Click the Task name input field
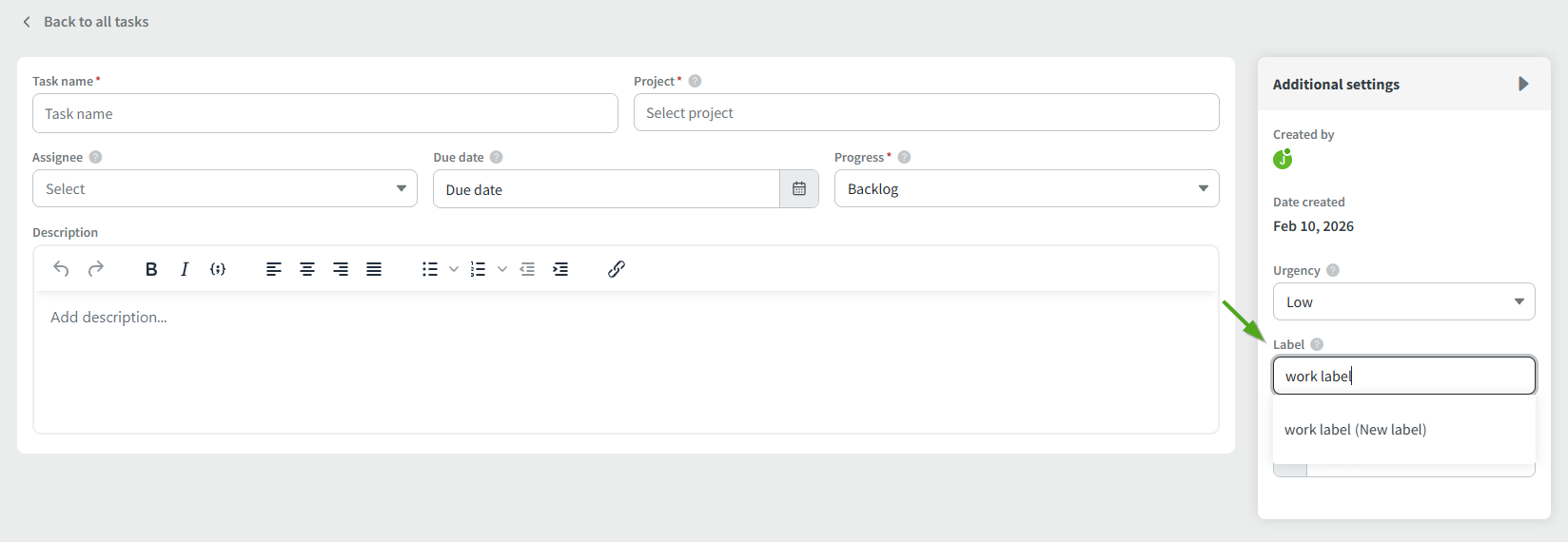The height and width of the screenshot is (542, 1568). coord(324,114)
